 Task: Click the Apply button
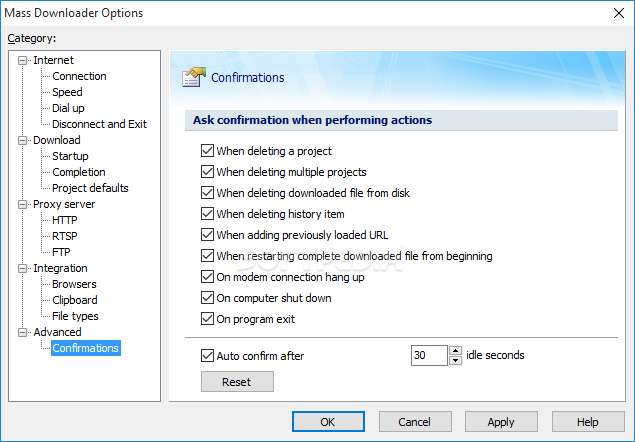click(x=501, y=422)
